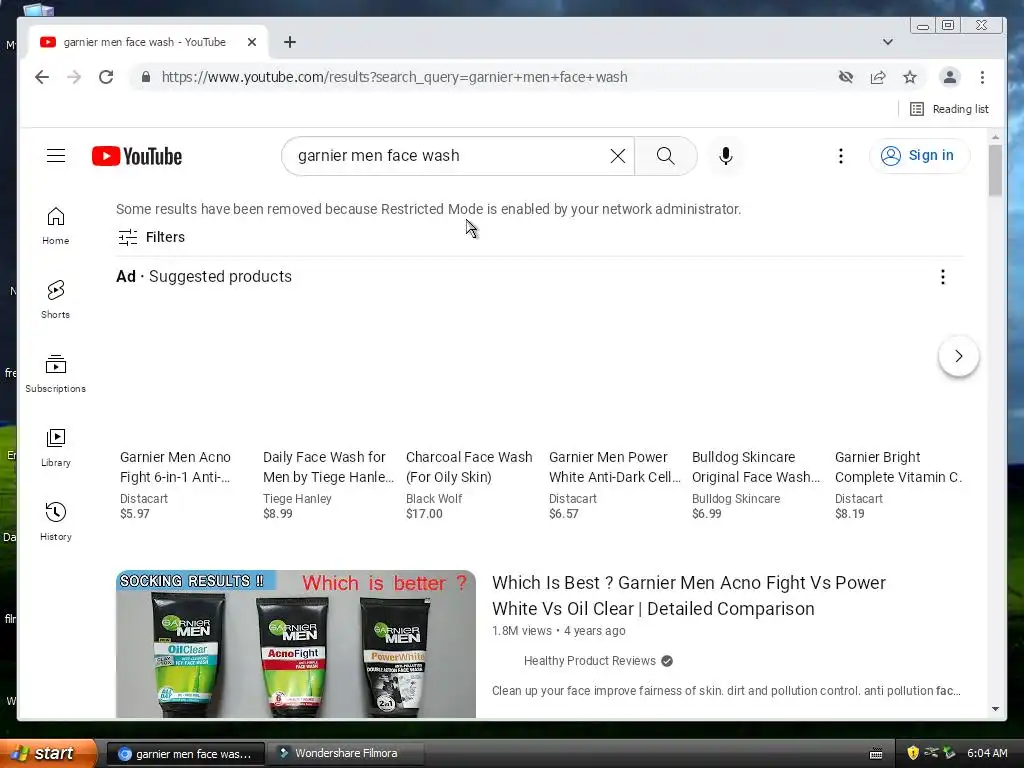Click the scrollbar down arrow
Viewport: 1024px width, 768px height.
[x=995, y=709]
